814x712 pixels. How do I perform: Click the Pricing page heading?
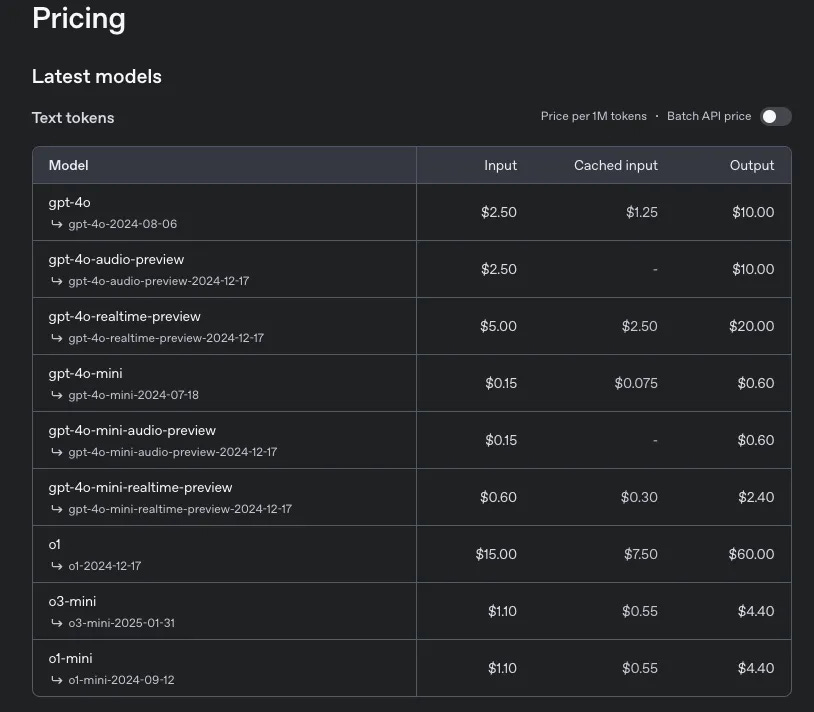(x=79, y=19)
